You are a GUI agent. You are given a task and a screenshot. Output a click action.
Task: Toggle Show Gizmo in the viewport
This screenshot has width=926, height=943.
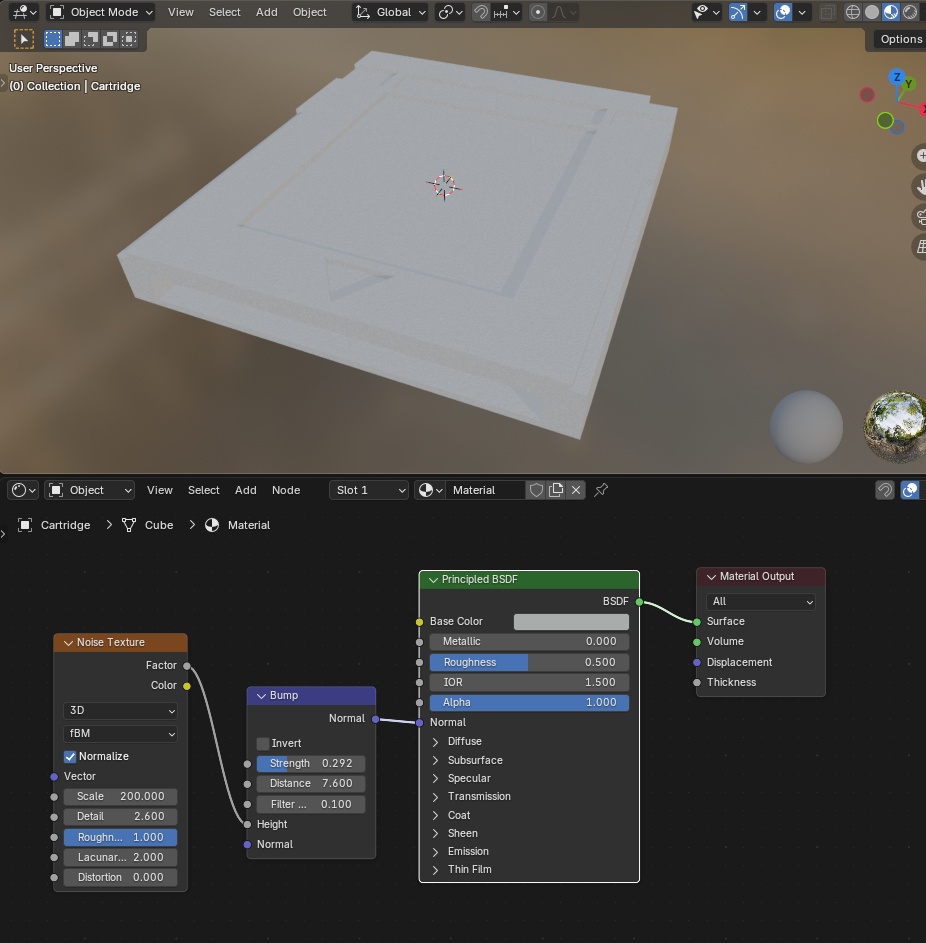click(x=737, y=12)
